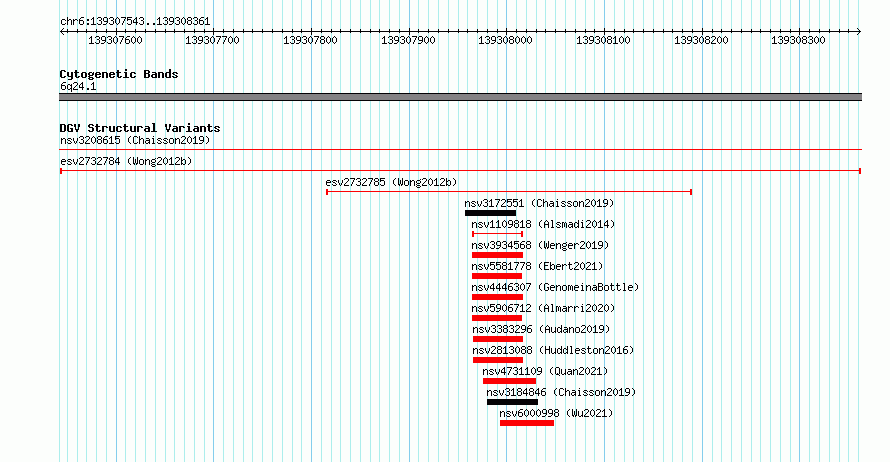Open nsv1109818 (Alsmadi2014) variant label
The width and height of the screenshot is (890, 462).
pyautogui.click(x=543, y=224)
